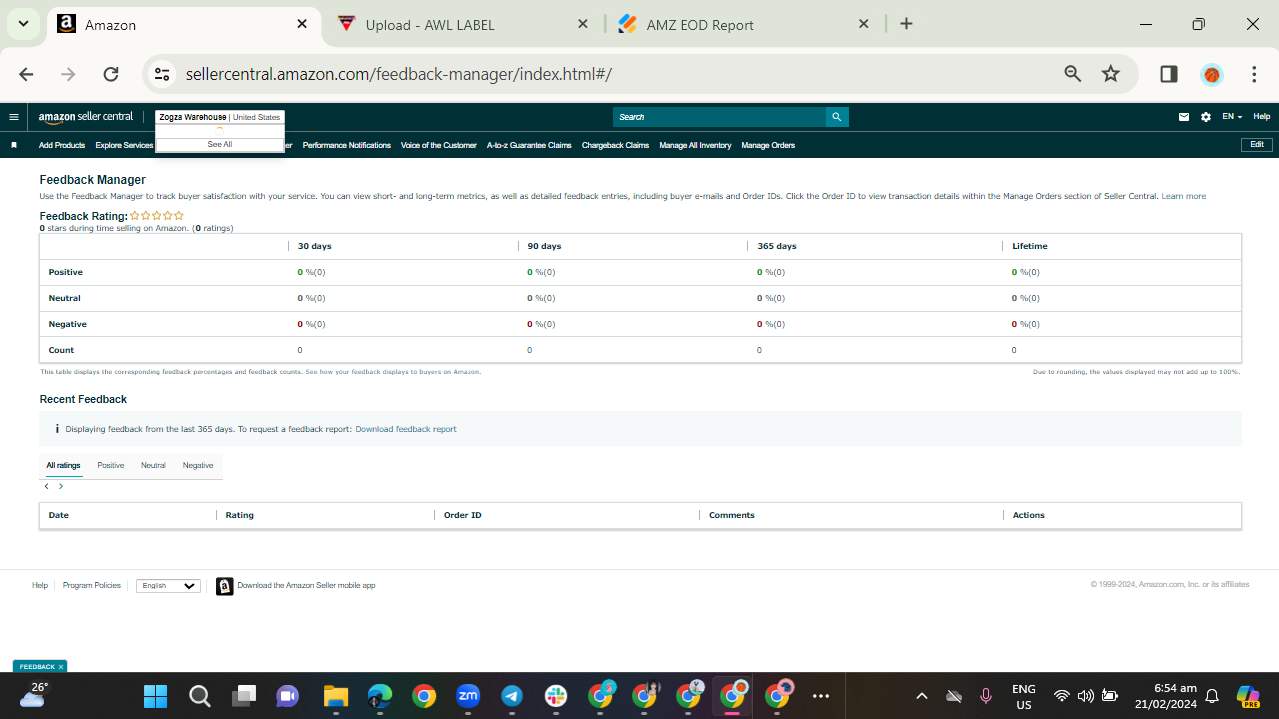Open Voice of the Customer
Screen dimensions: 1279x719
pos(439,145)
